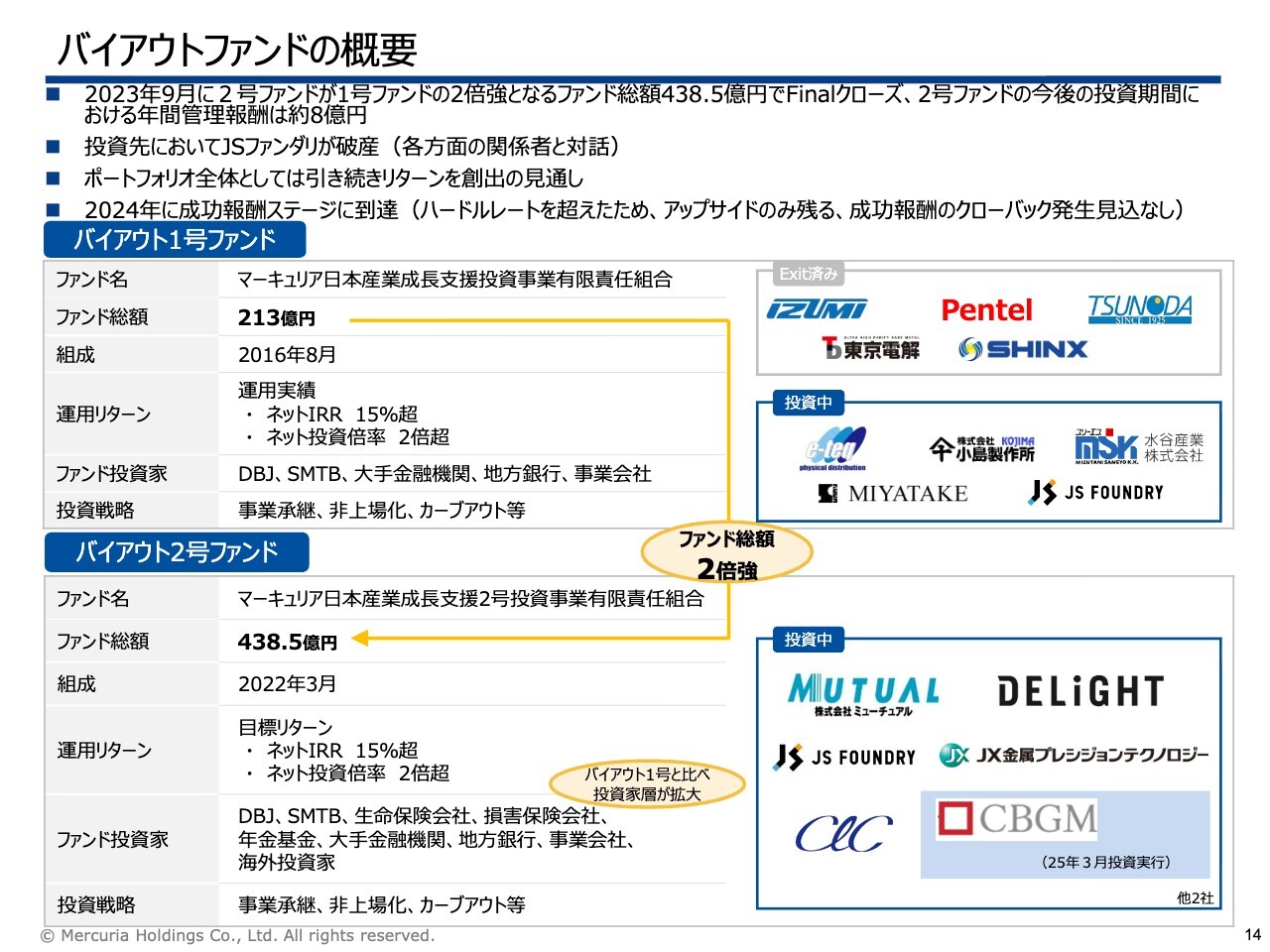Click fund 1 ネットIRR 15%超 line

pos(332,414)
